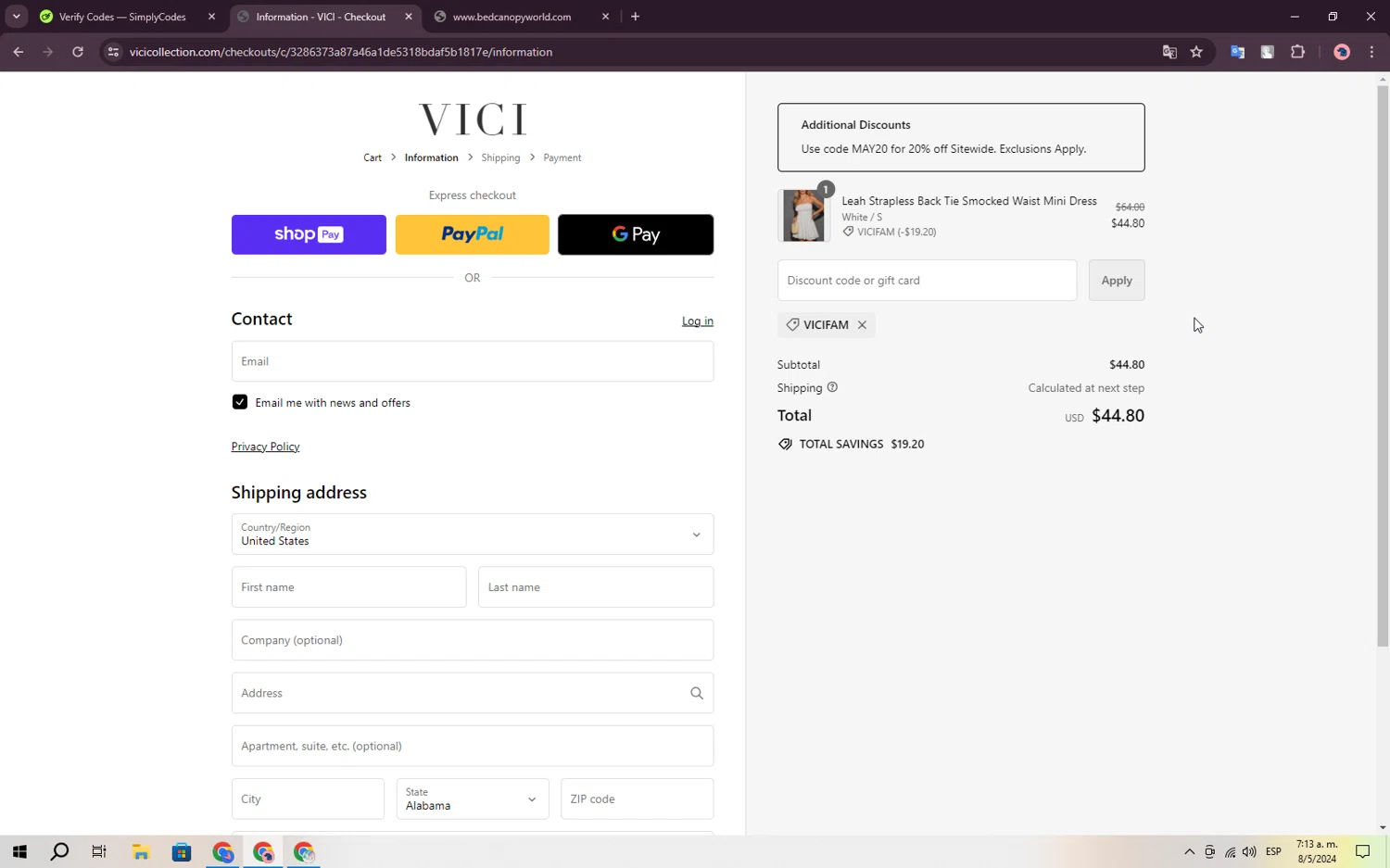Open Microsoft Store from taskbar
Viewport: 1390px width, 868px height.
pos(182,851)
